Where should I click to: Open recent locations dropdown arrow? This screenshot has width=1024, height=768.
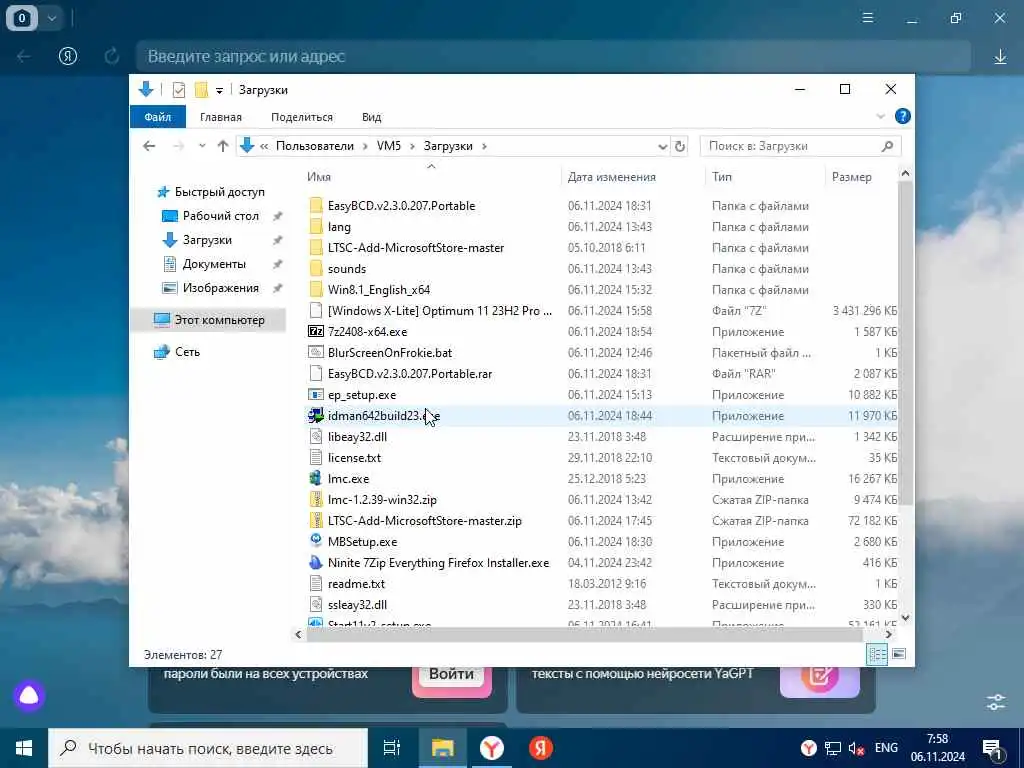click(202, 146)
